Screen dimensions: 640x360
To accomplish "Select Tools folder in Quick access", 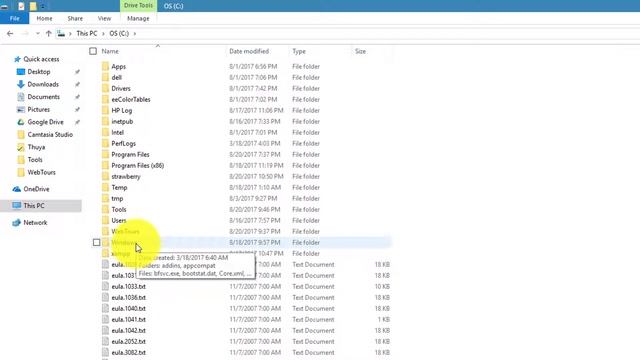I will [x=35, y=160].
